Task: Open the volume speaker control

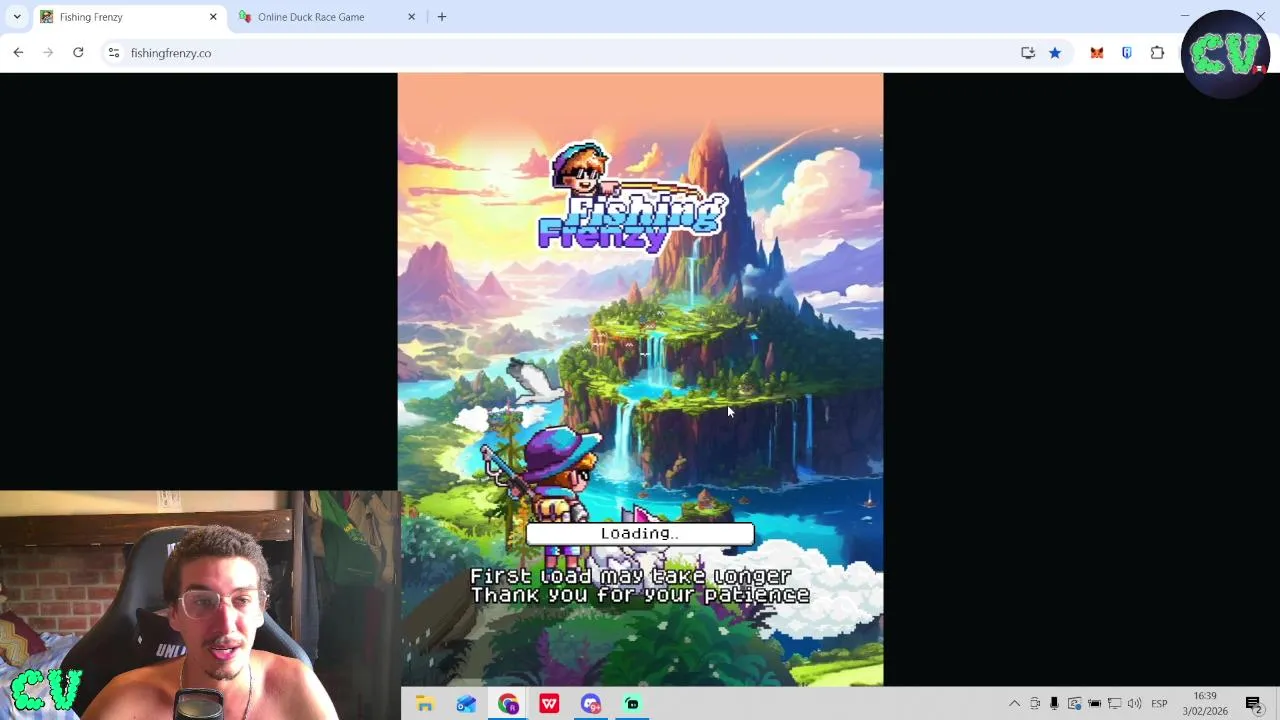Action: 1134,704
